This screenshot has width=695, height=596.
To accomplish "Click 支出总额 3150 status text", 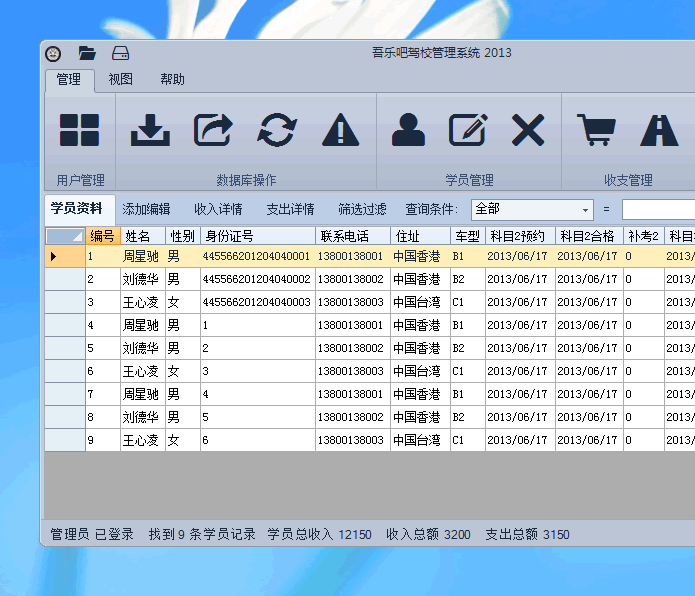I will click(x=527, y=534).
